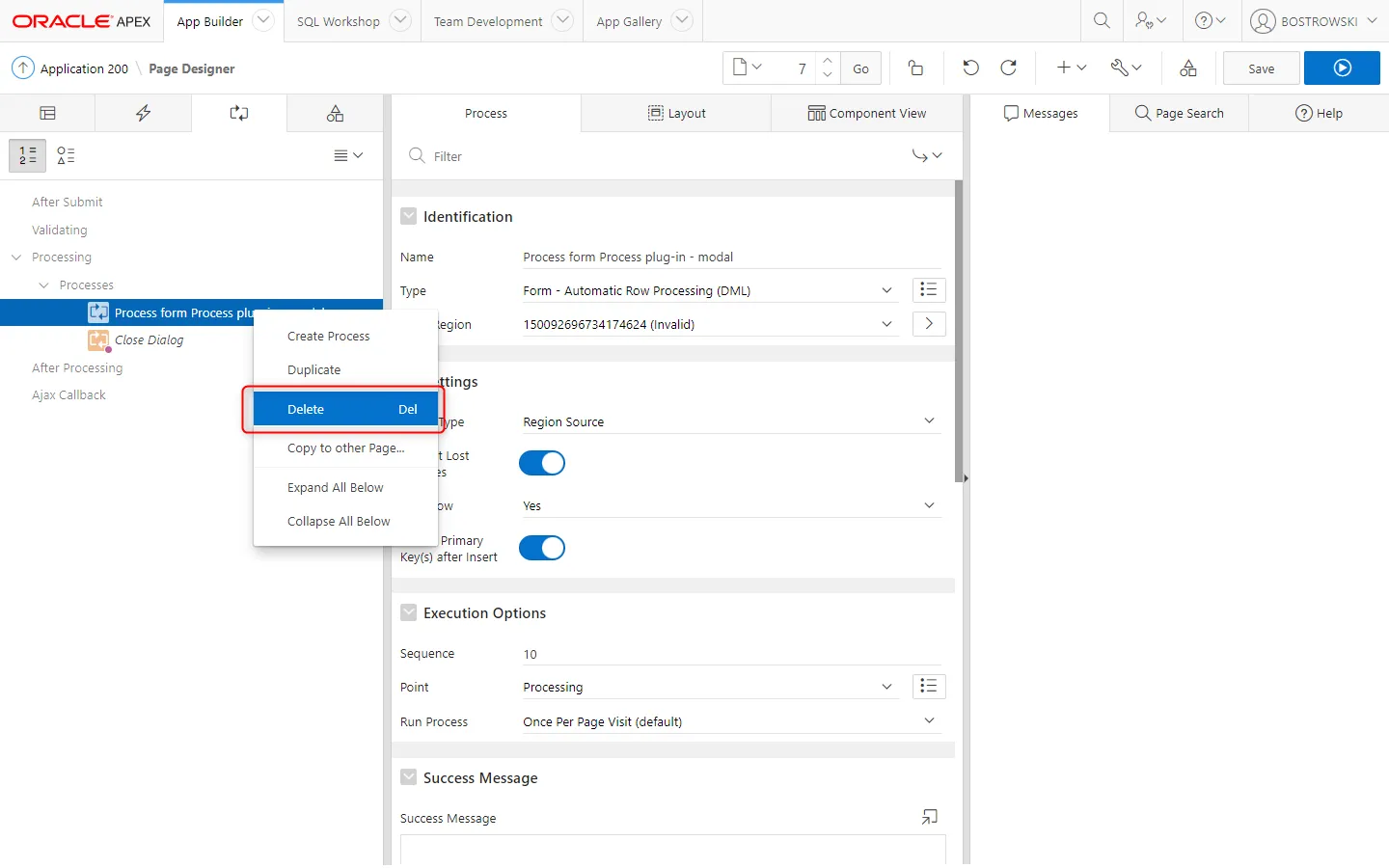
Task: Click the search magnifier in header
Action: coord(1102,20)
